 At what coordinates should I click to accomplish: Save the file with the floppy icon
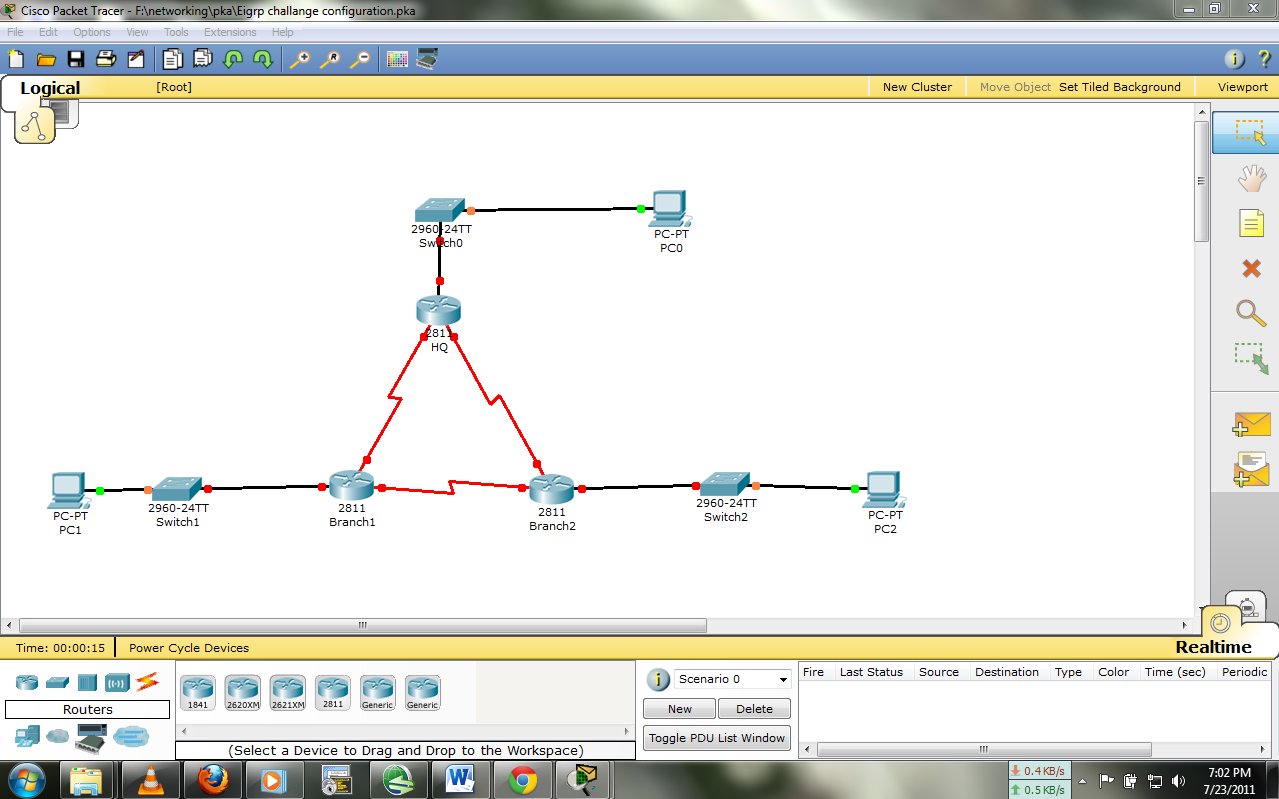75,59
